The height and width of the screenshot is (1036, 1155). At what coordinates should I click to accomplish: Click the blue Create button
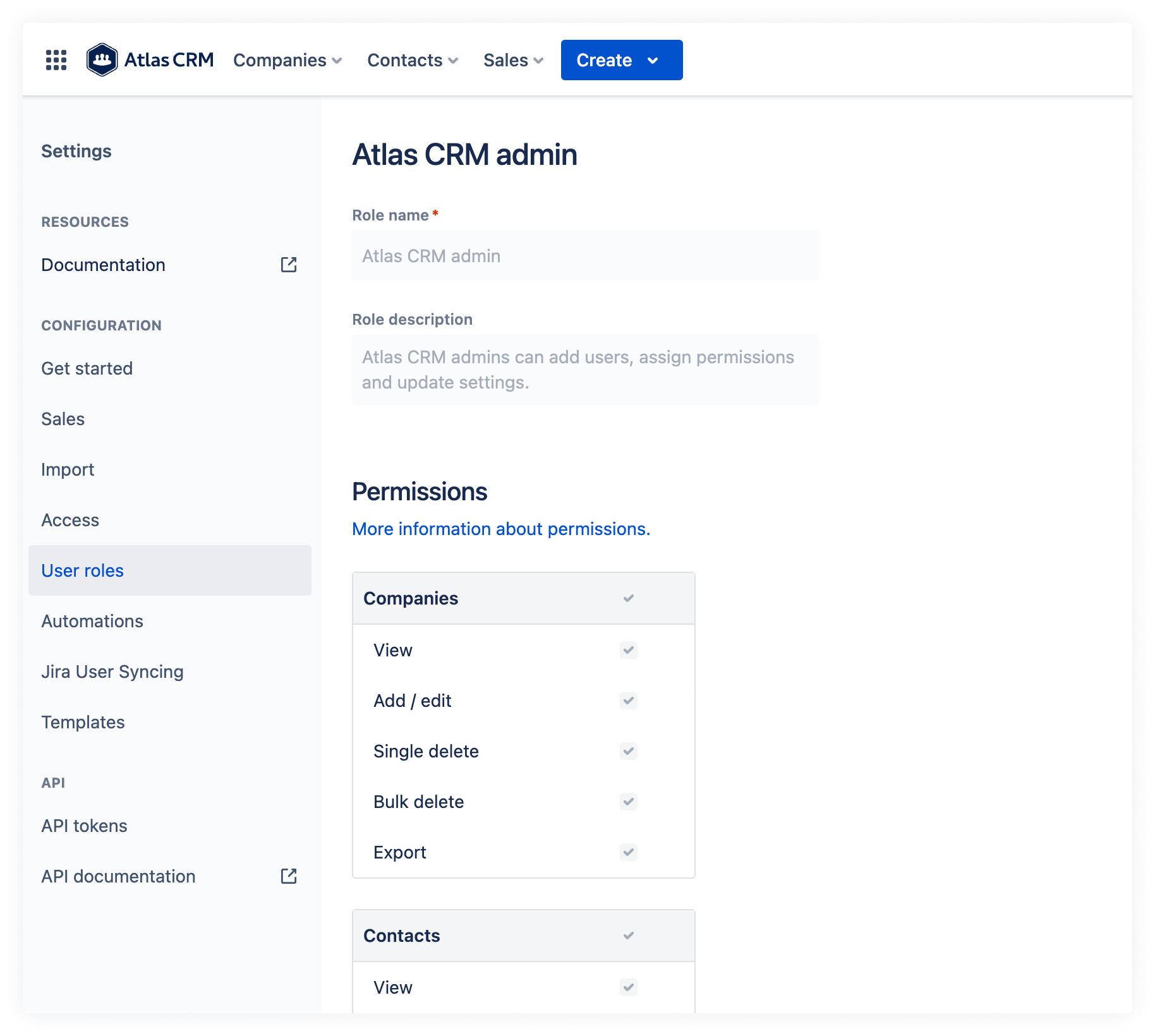point(621,60)
